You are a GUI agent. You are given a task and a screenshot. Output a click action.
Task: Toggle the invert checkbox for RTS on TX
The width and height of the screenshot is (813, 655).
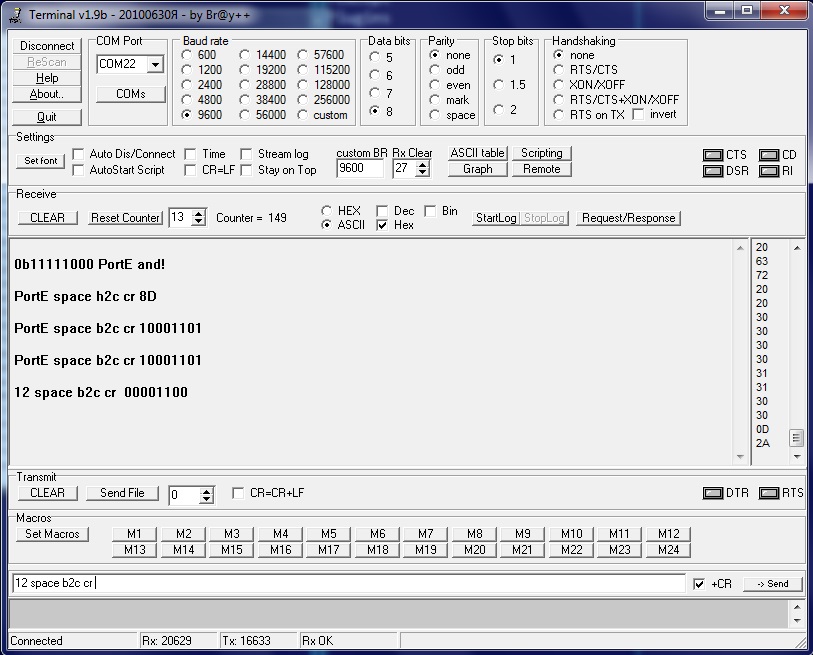coord(638,115)
